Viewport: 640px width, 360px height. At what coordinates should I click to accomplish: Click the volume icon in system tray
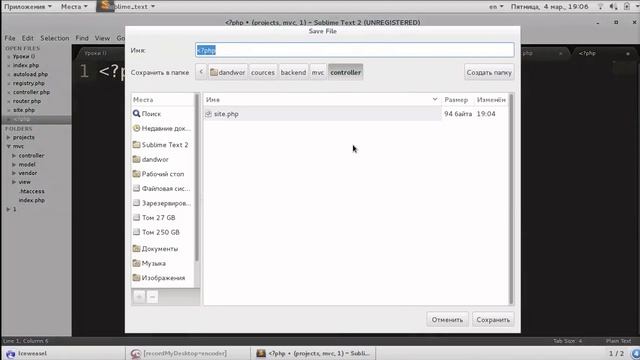tap(613, 7)
